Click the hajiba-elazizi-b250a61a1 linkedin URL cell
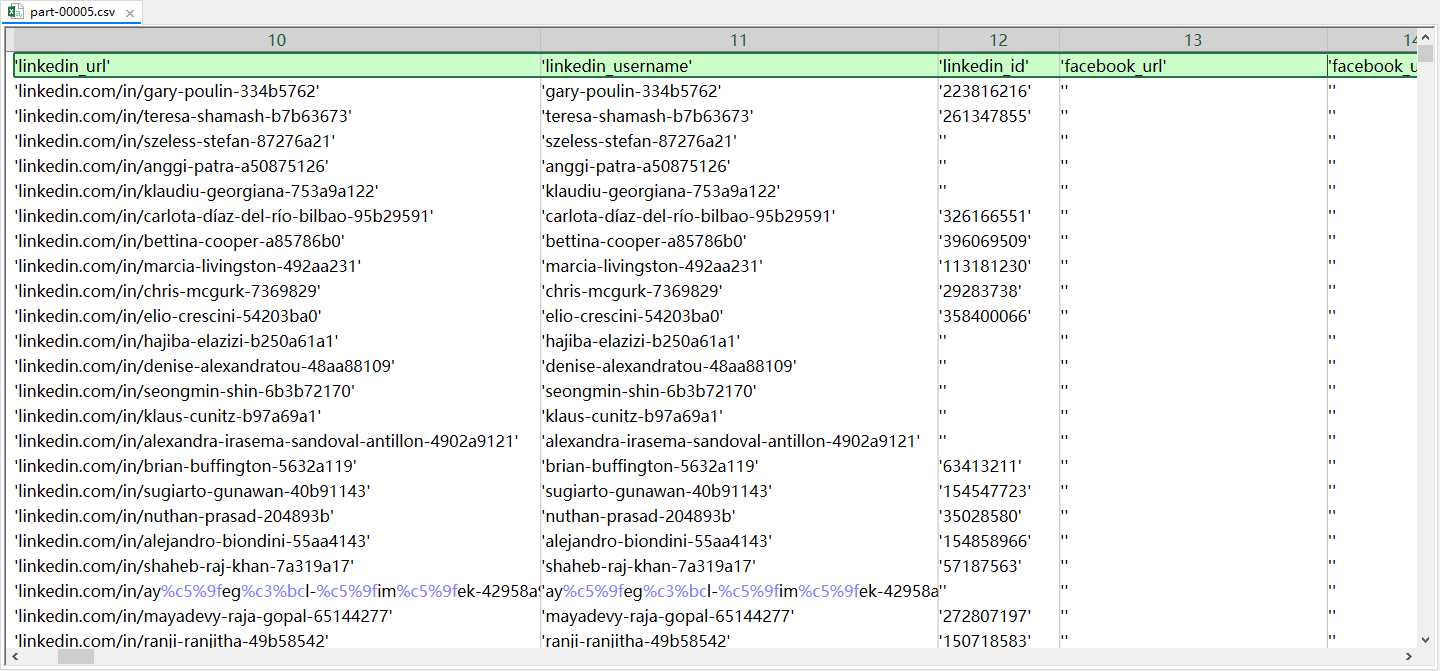 277,341
